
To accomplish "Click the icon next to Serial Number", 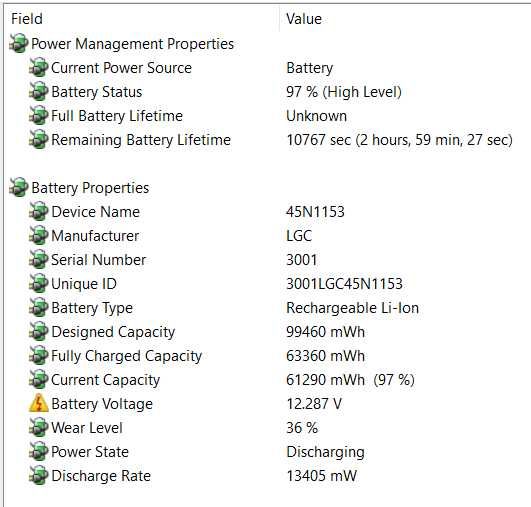I will coord(38,259).
